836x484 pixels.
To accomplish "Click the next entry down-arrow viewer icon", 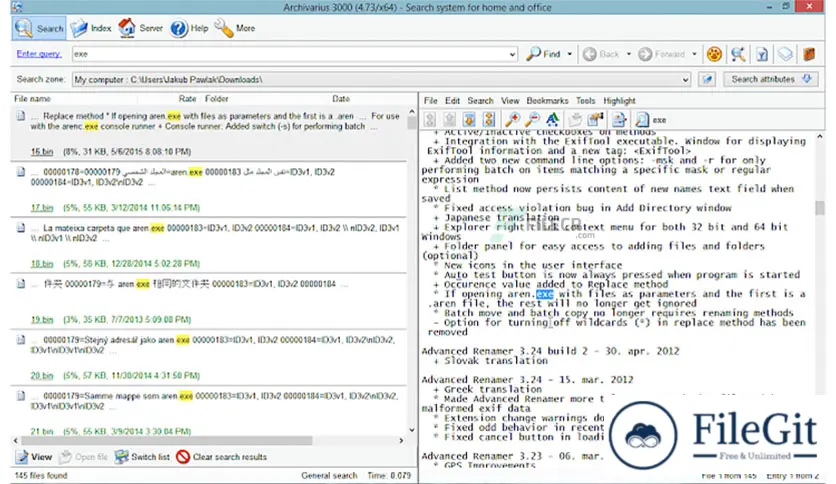I will point(469,119).
